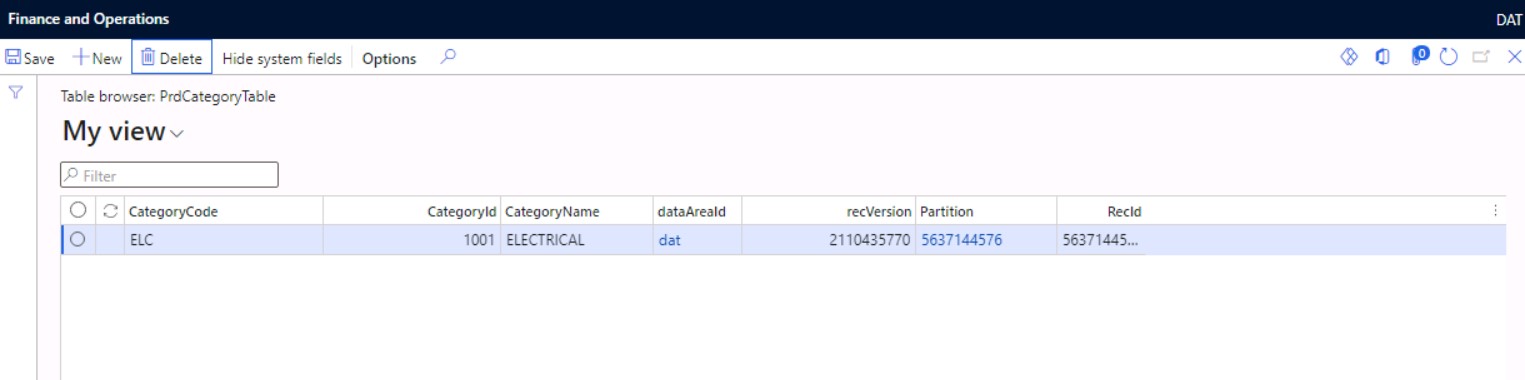Click the truncated RecId cell 56371445...
1525x380 pixels.
[x=1101, y=240]
